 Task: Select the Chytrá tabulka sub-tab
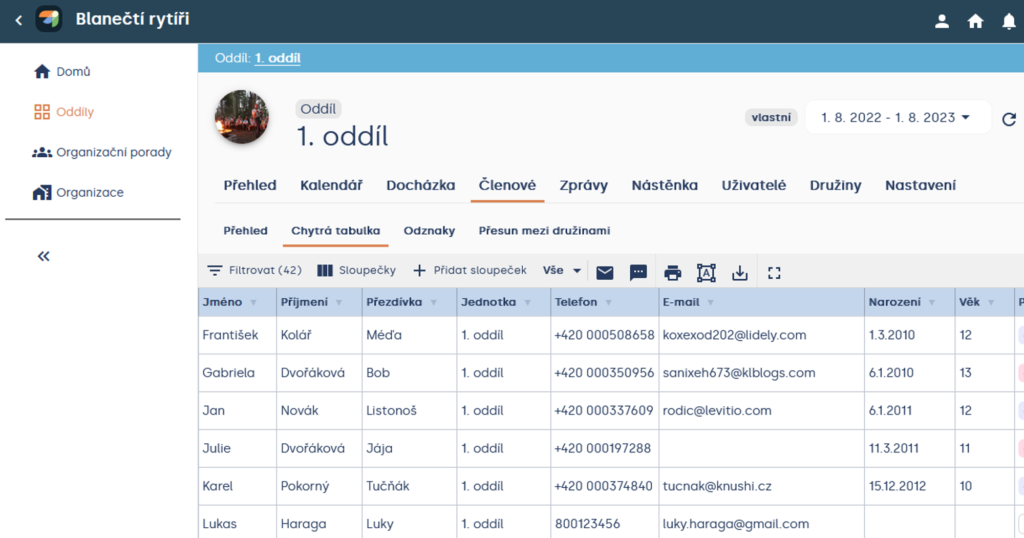click(336, 230)
